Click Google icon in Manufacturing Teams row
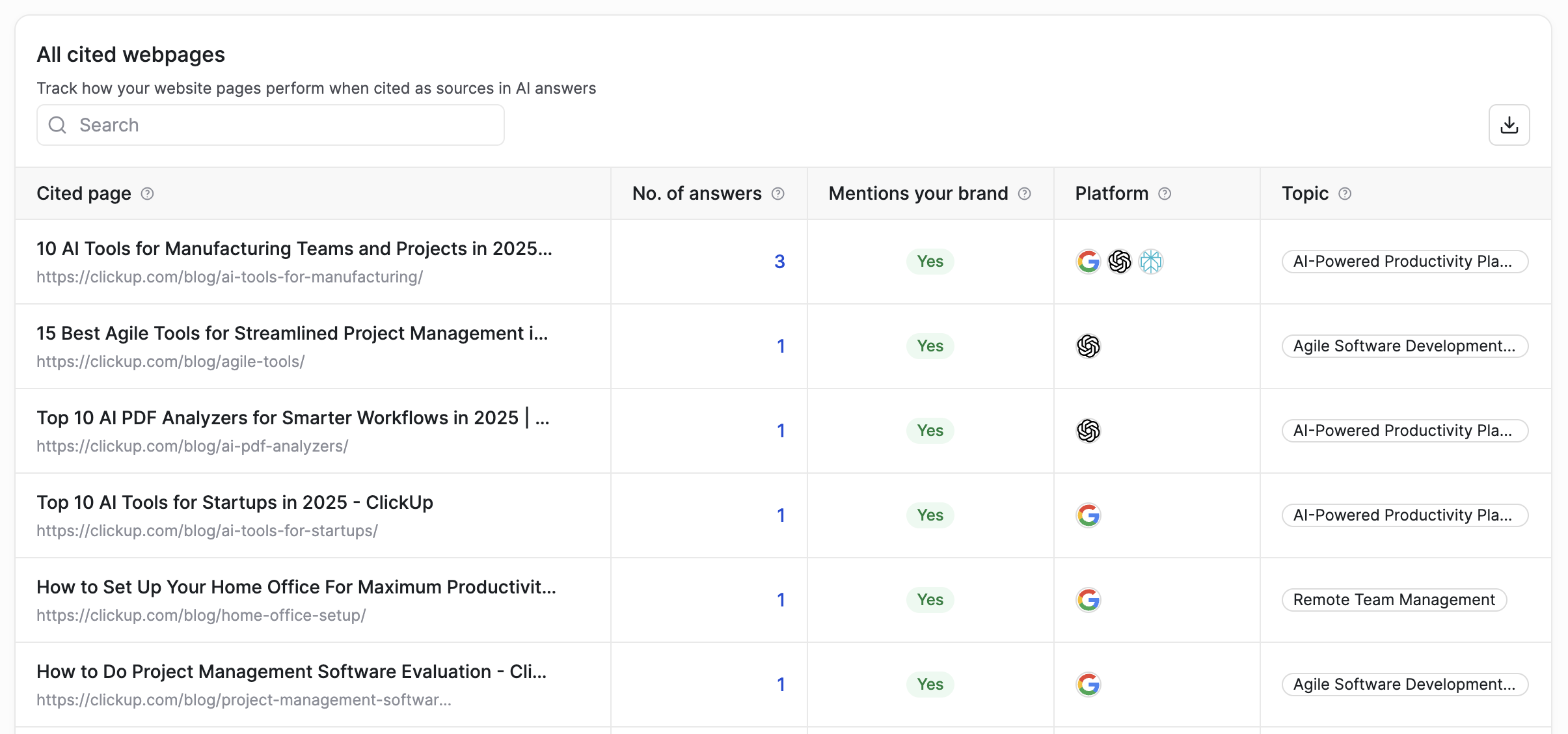1568x734 pixels. [1088, 262]
